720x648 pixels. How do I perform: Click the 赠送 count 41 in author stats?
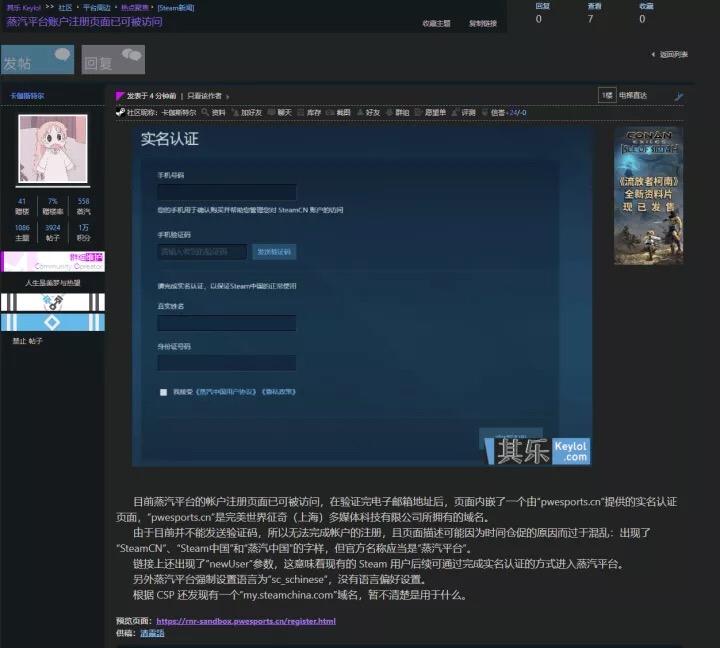(22, 206)
